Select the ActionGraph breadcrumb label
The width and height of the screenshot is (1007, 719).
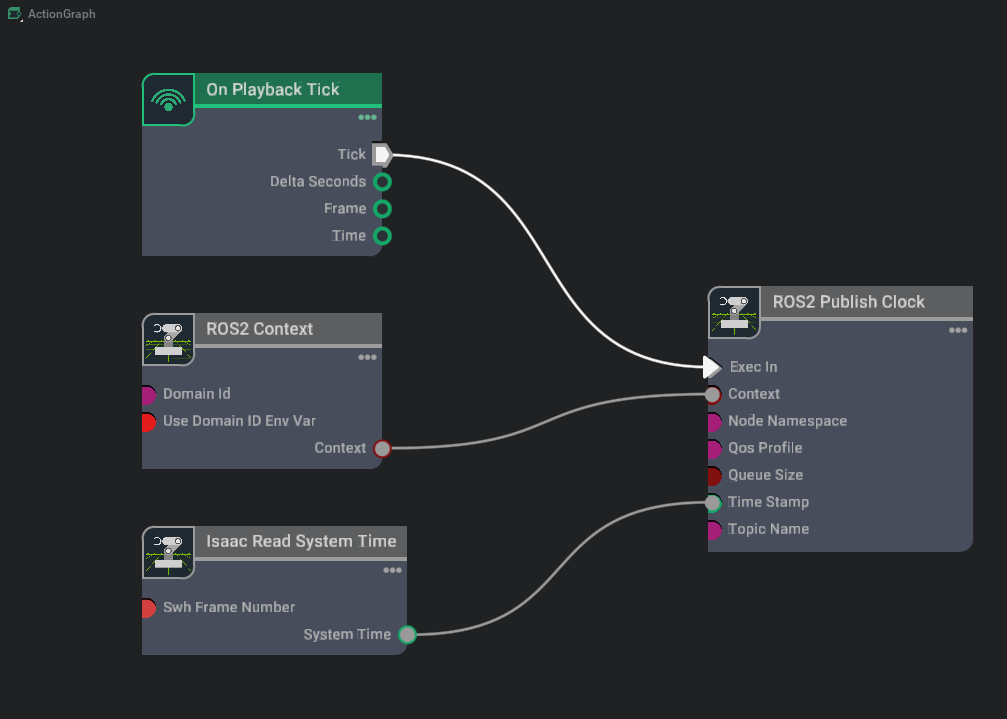(x=62, y=14)
